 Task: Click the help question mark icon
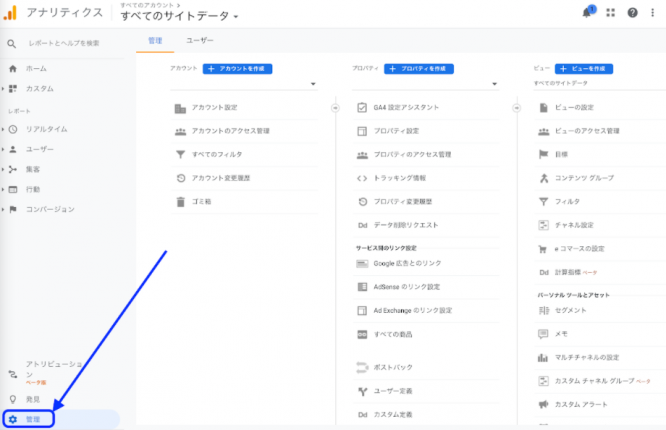point(633,13)
